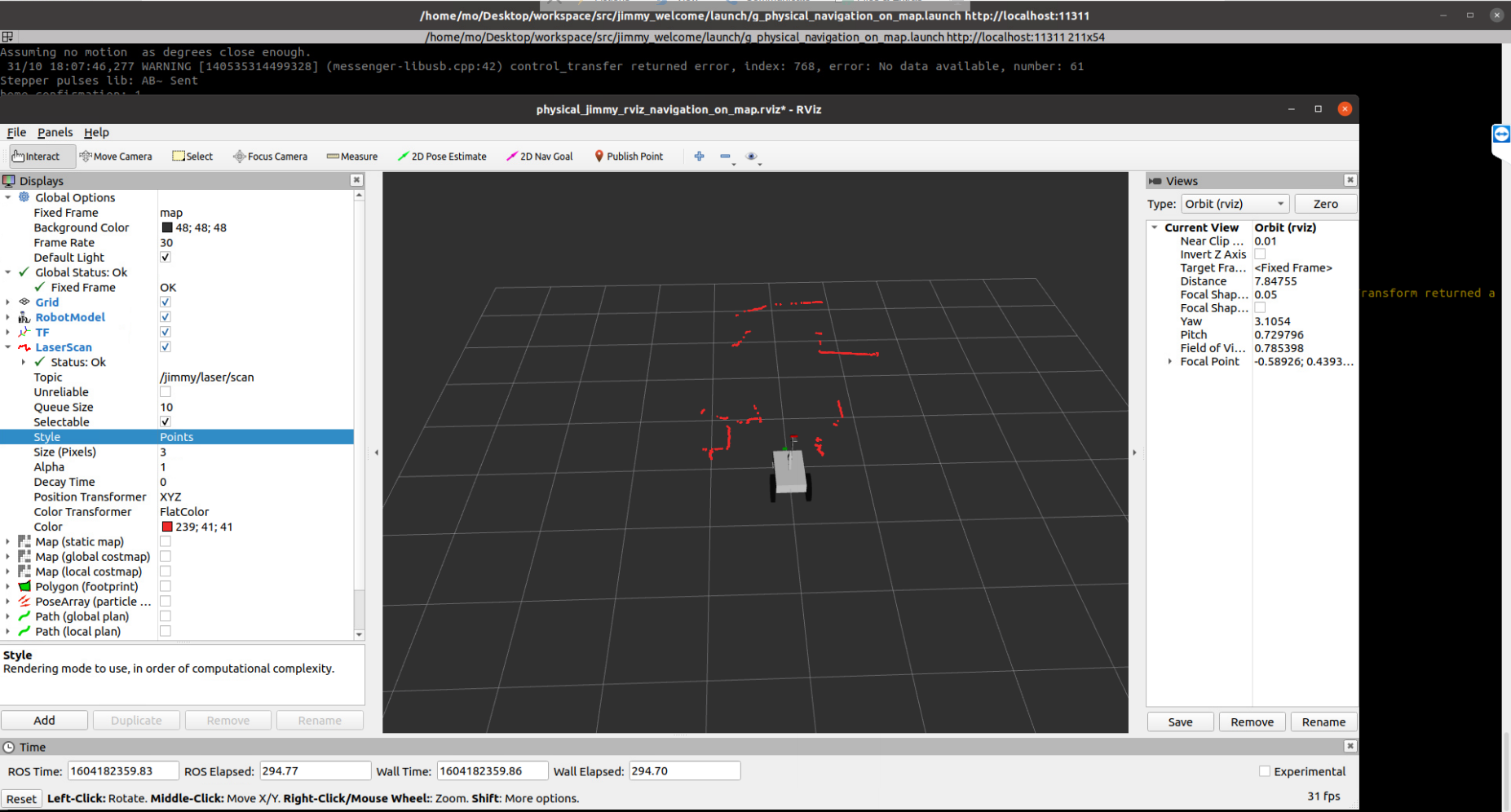Image resolution: width=1511 pixels, height=812 pixels.
Task: Open the Panels menu
Action: coord(55,132)
